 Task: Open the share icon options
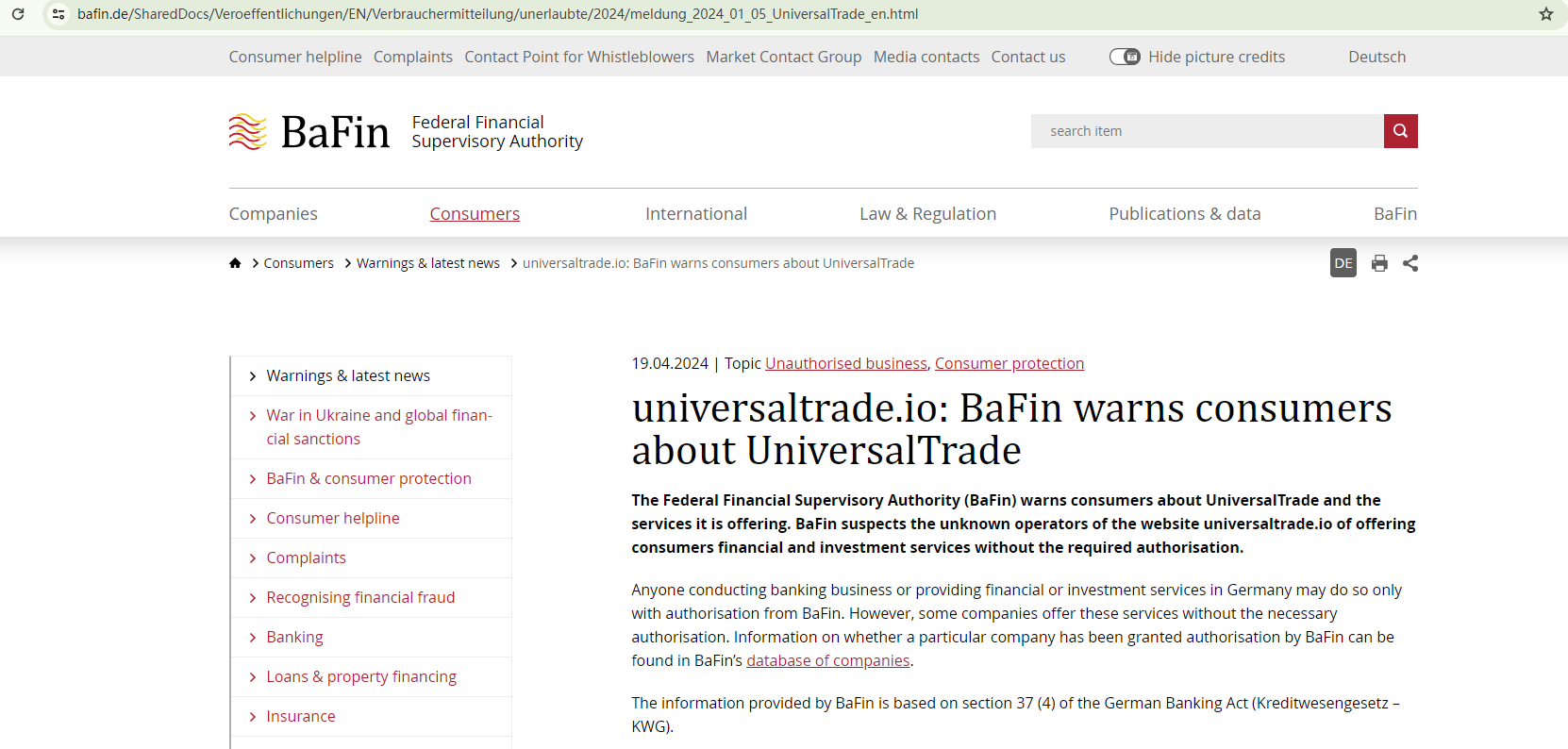(1410, 263)
